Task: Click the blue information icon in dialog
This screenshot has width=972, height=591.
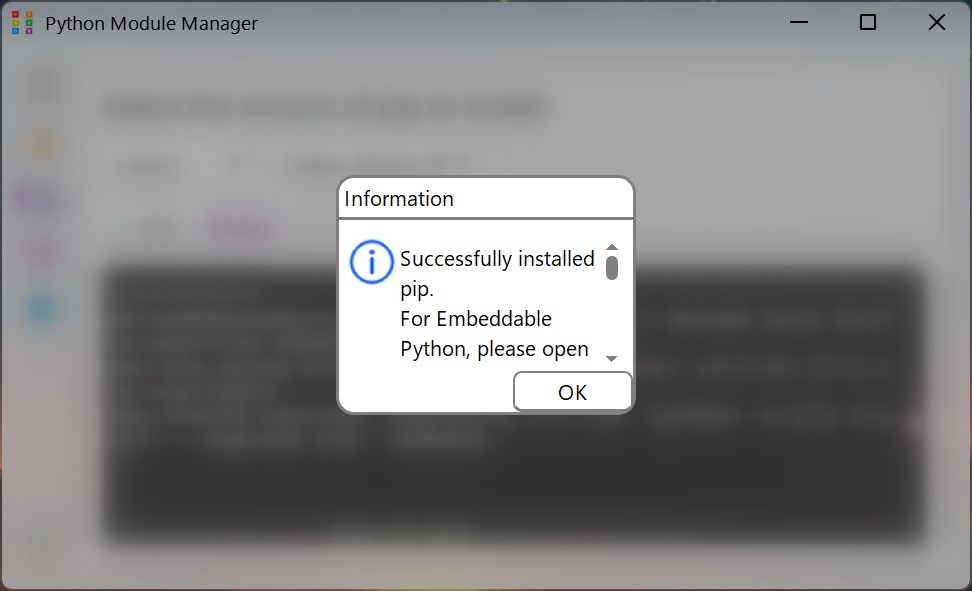Action: coord(371,262)
